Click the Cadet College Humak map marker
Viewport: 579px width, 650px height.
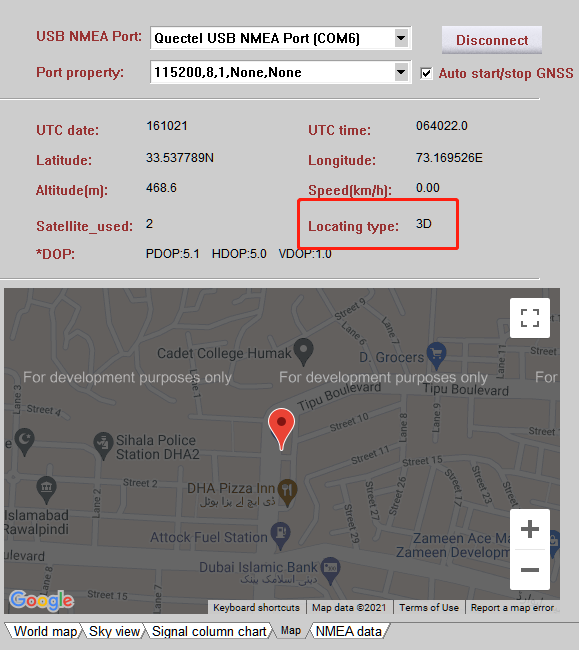(303, 352)
